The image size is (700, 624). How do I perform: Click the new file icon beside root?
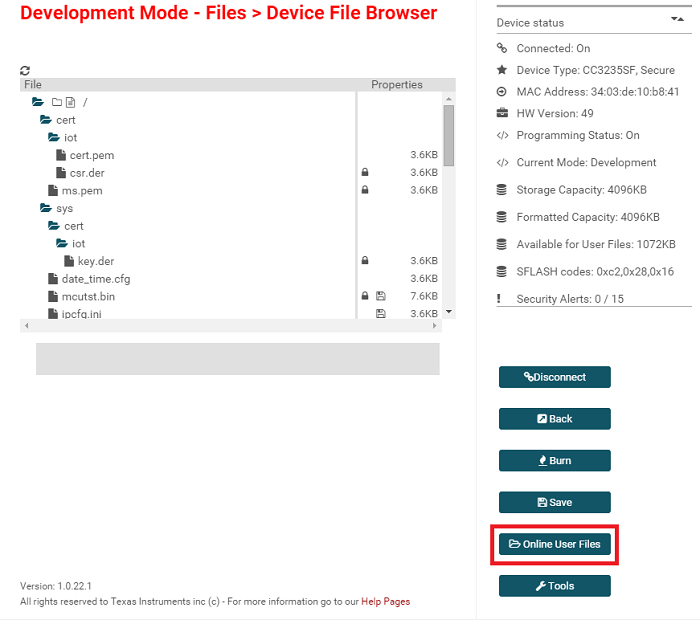pos(70,102)
